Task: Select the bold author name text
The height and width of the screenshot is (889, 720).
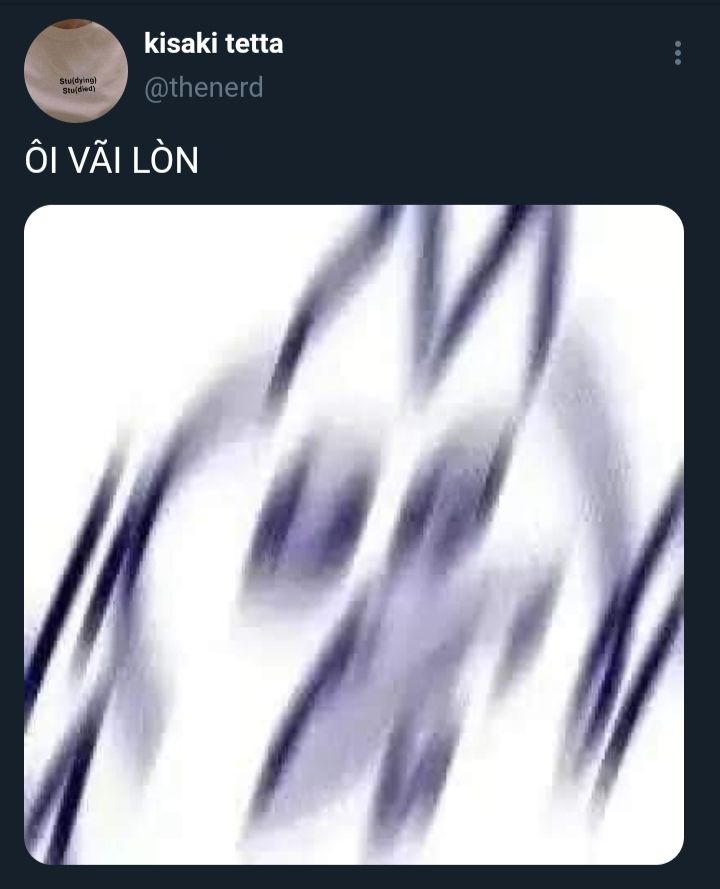Action: [x=213, y=44]
